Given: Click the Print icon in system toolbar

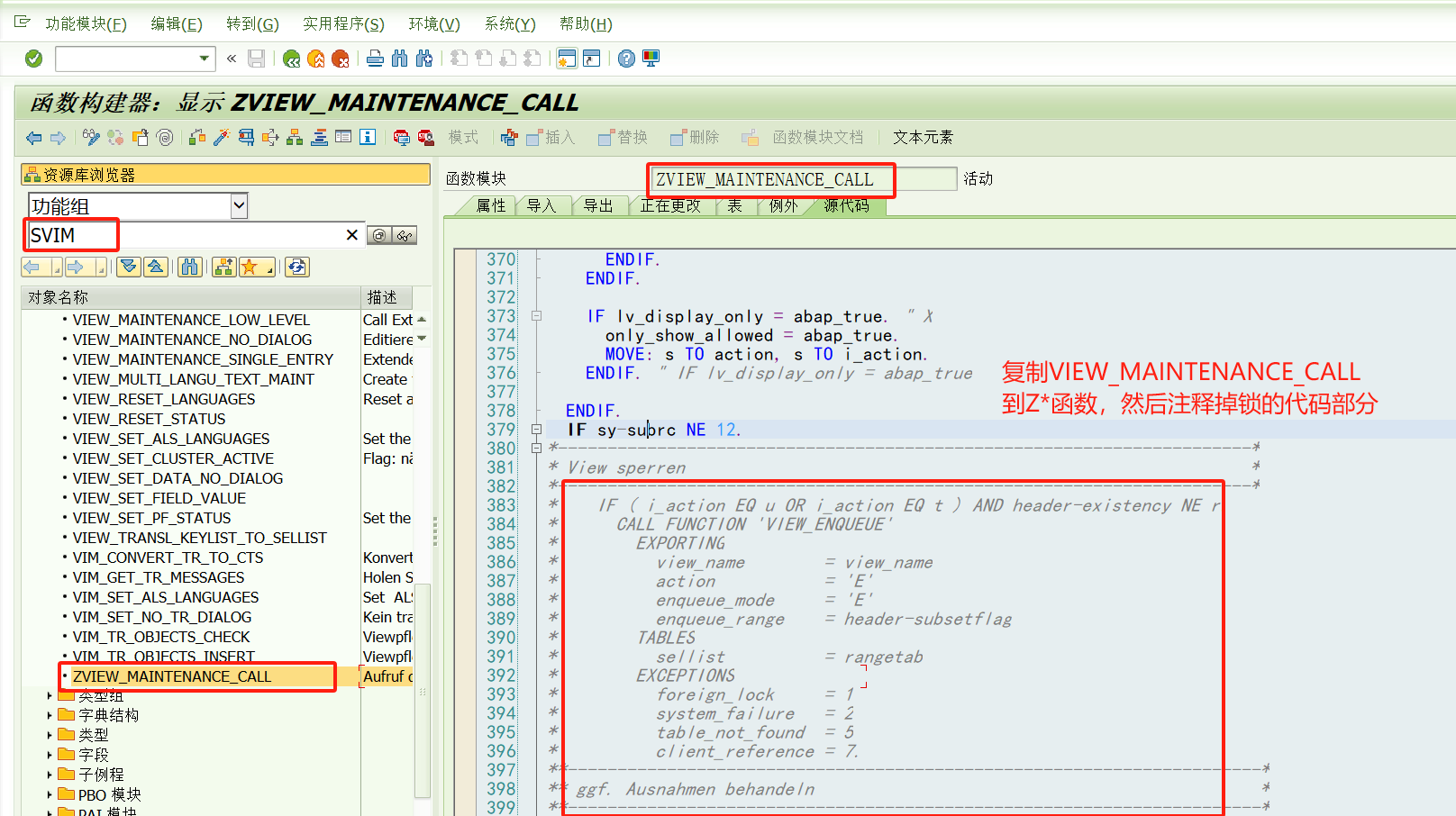Looking at the screenshot, I should [375, 59].
